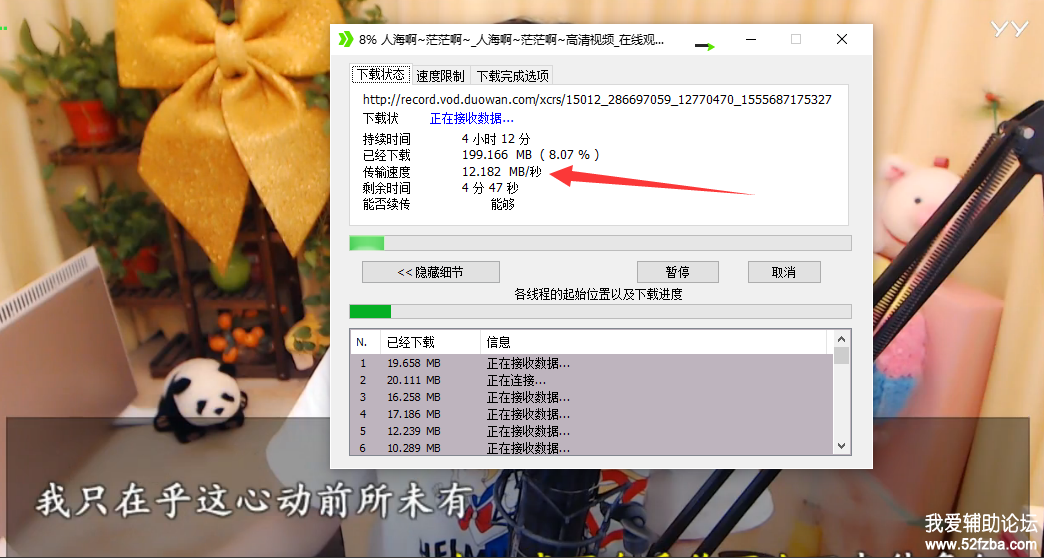Click the main download progress bar
The width and height of the screenshot is (1044, 558).
(600, 243)
